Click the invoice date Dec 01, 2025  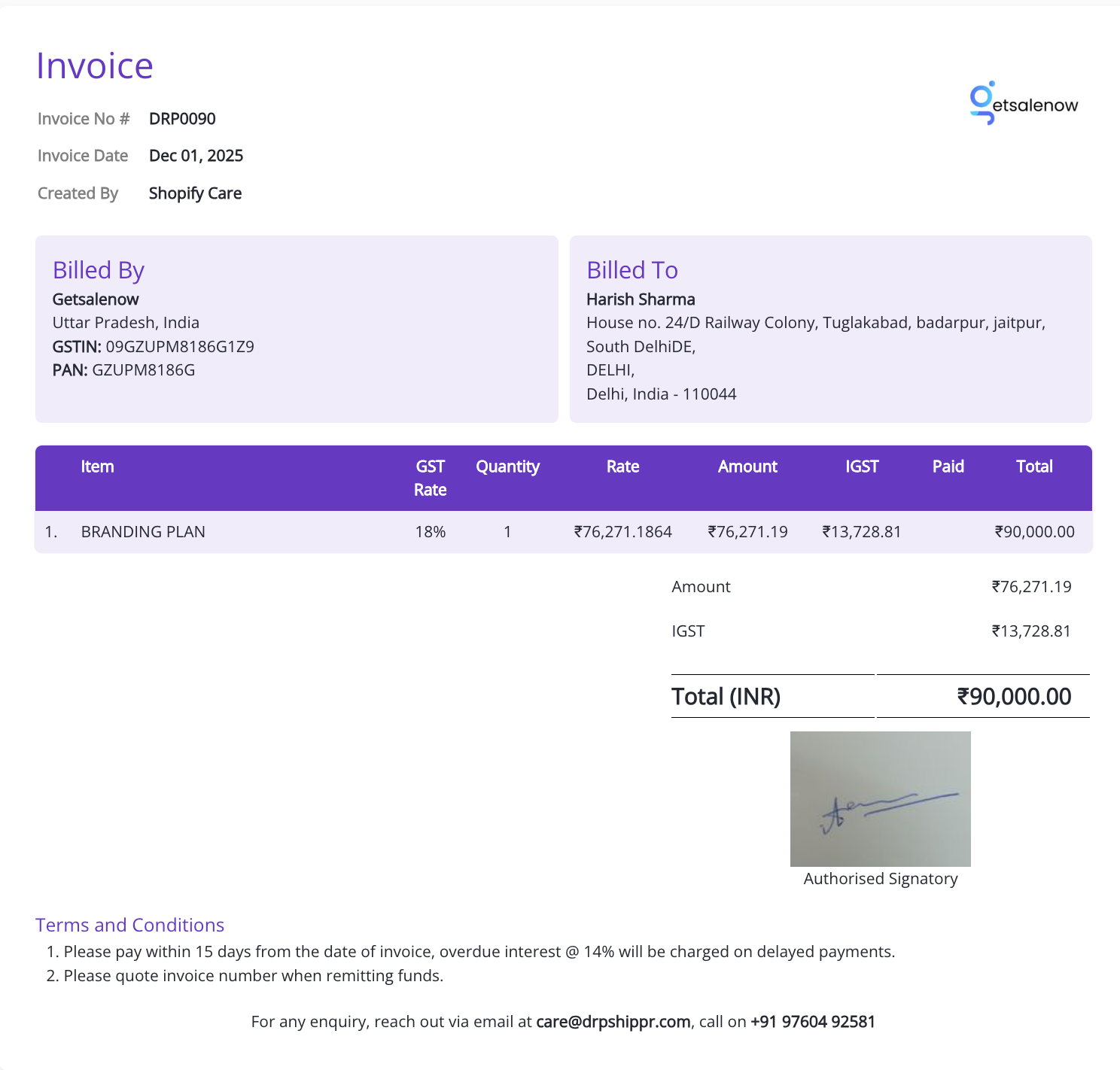pyautogui.click(x=196, y=156)
